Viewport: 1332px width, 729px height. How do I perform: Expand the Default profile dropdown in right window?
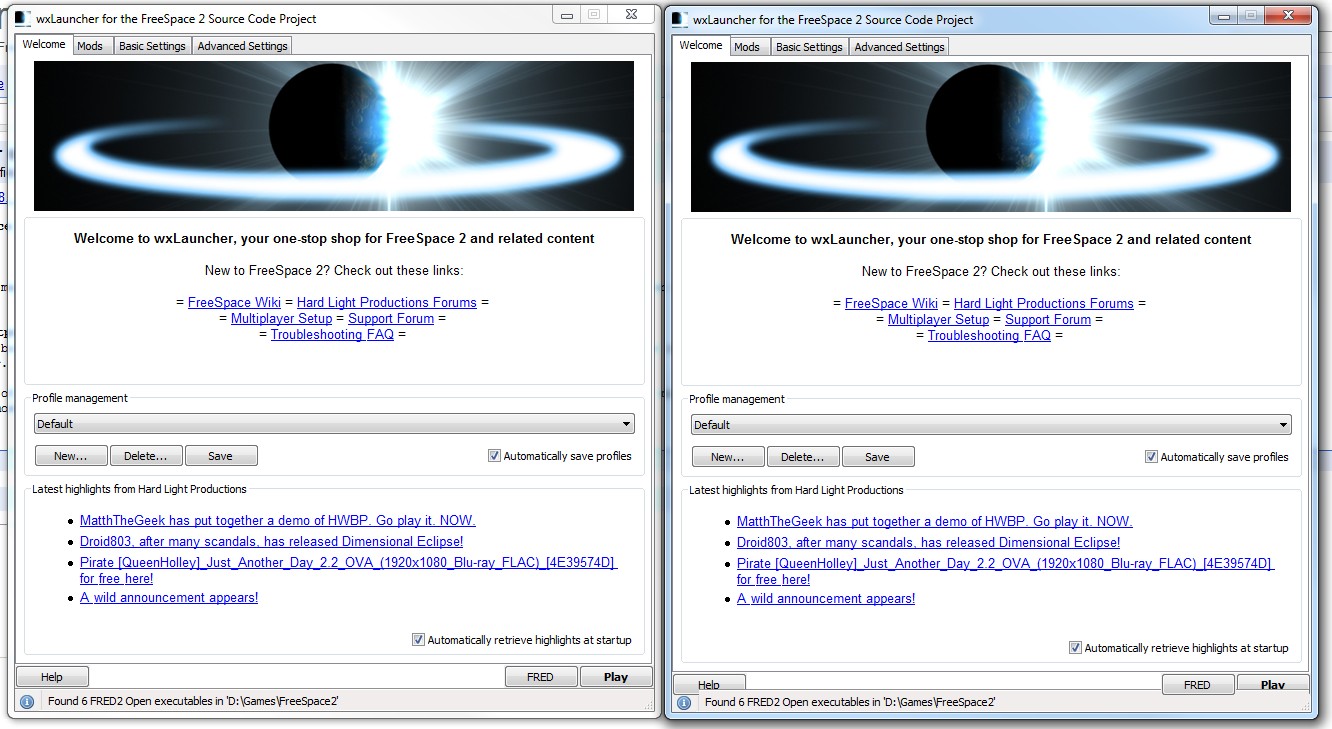[991, 425]
